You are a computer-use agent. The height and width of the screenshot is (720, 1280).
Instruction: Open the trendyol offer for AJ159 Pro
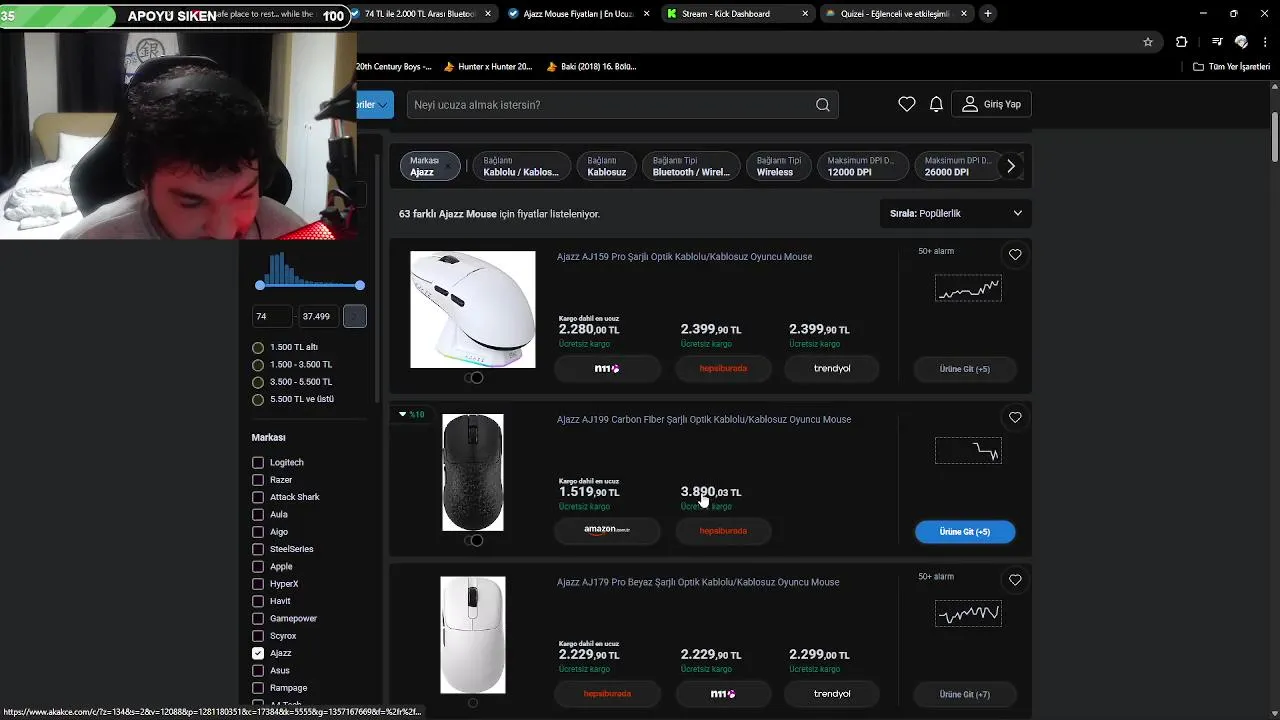point(832,369)
